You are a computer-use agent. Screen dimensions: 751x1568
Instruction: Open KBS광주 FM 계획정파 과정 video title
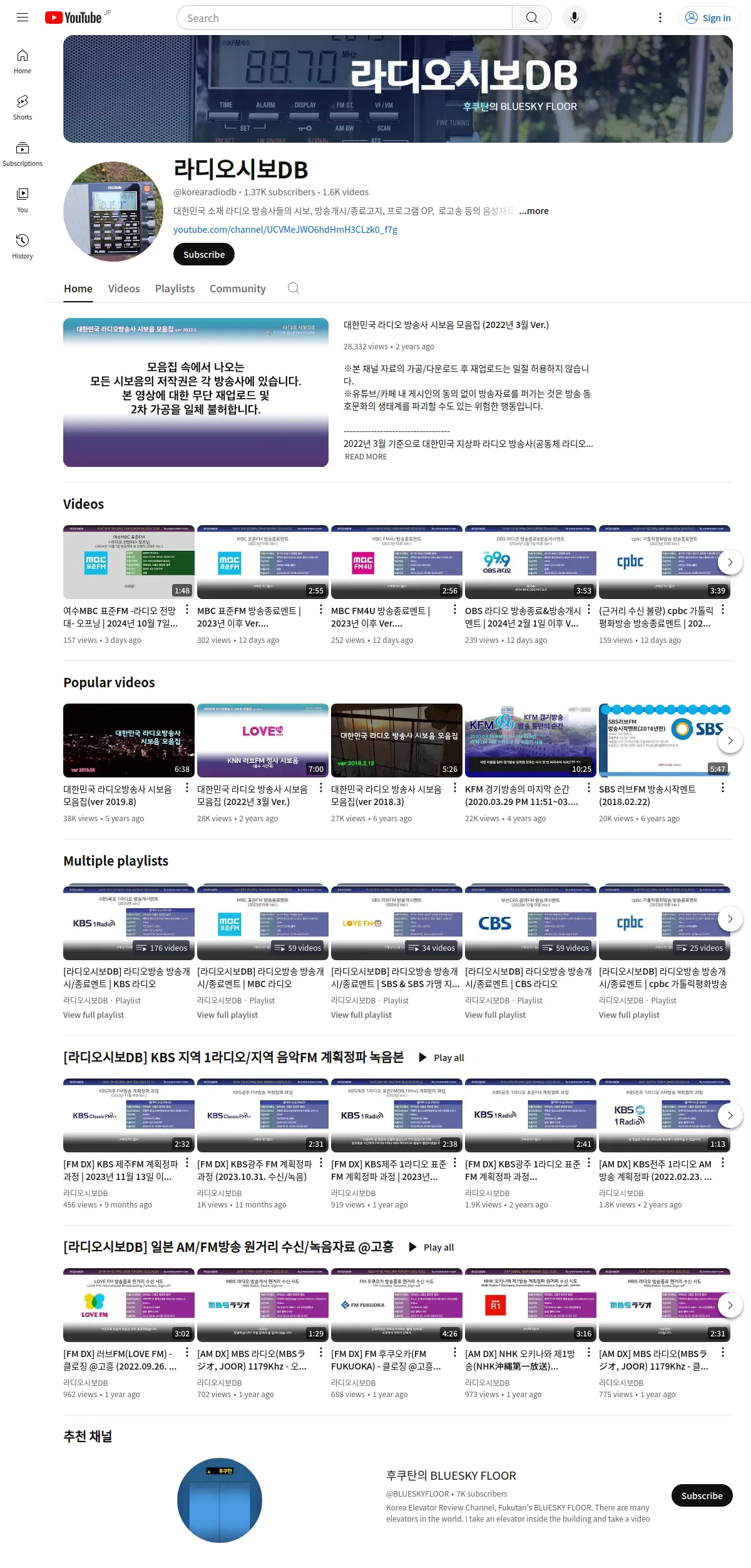pos(255,1170)
